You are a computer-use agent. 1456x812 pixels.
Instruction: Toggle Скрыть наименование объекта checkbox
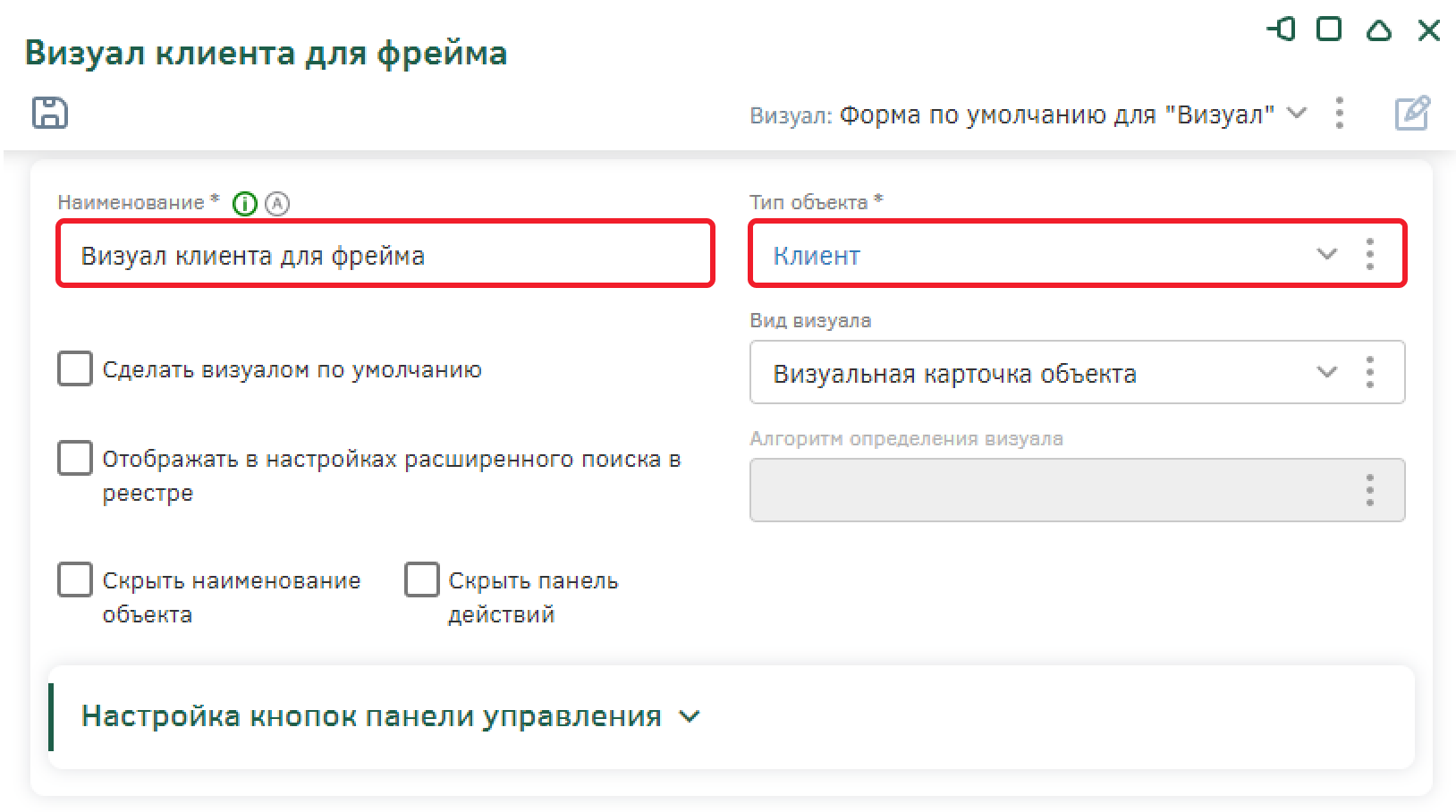pyautogui.click(x=75, y=579)
